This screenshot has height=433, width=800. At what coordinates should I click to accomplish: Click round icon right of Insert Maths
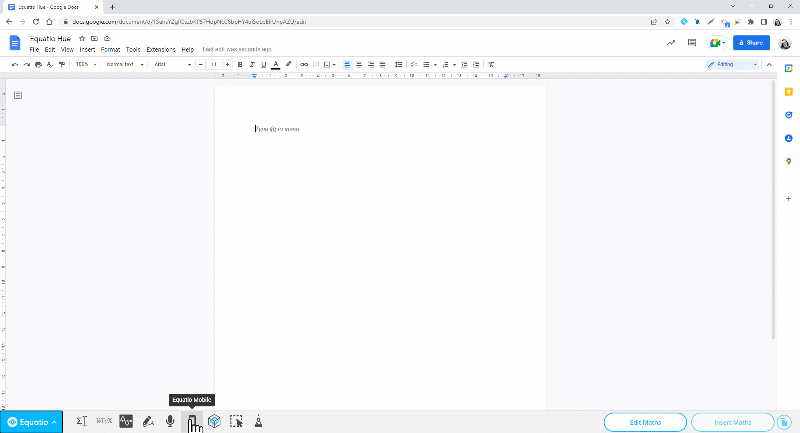[x=784, y=422]
